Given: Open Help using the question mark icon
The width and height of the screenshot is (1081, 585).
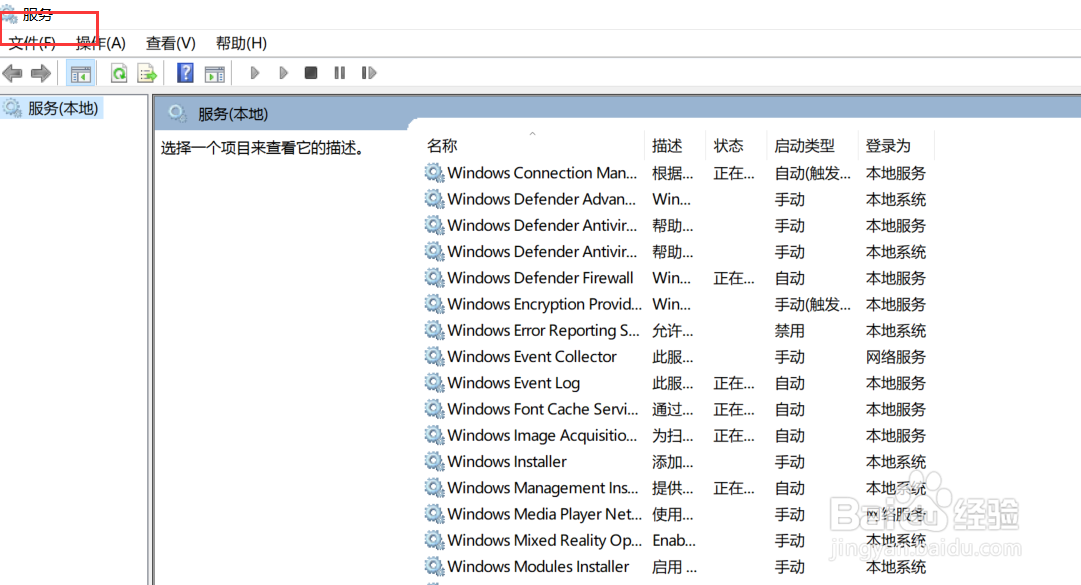Looking at the screenshot, I should (x=186, y=72).
